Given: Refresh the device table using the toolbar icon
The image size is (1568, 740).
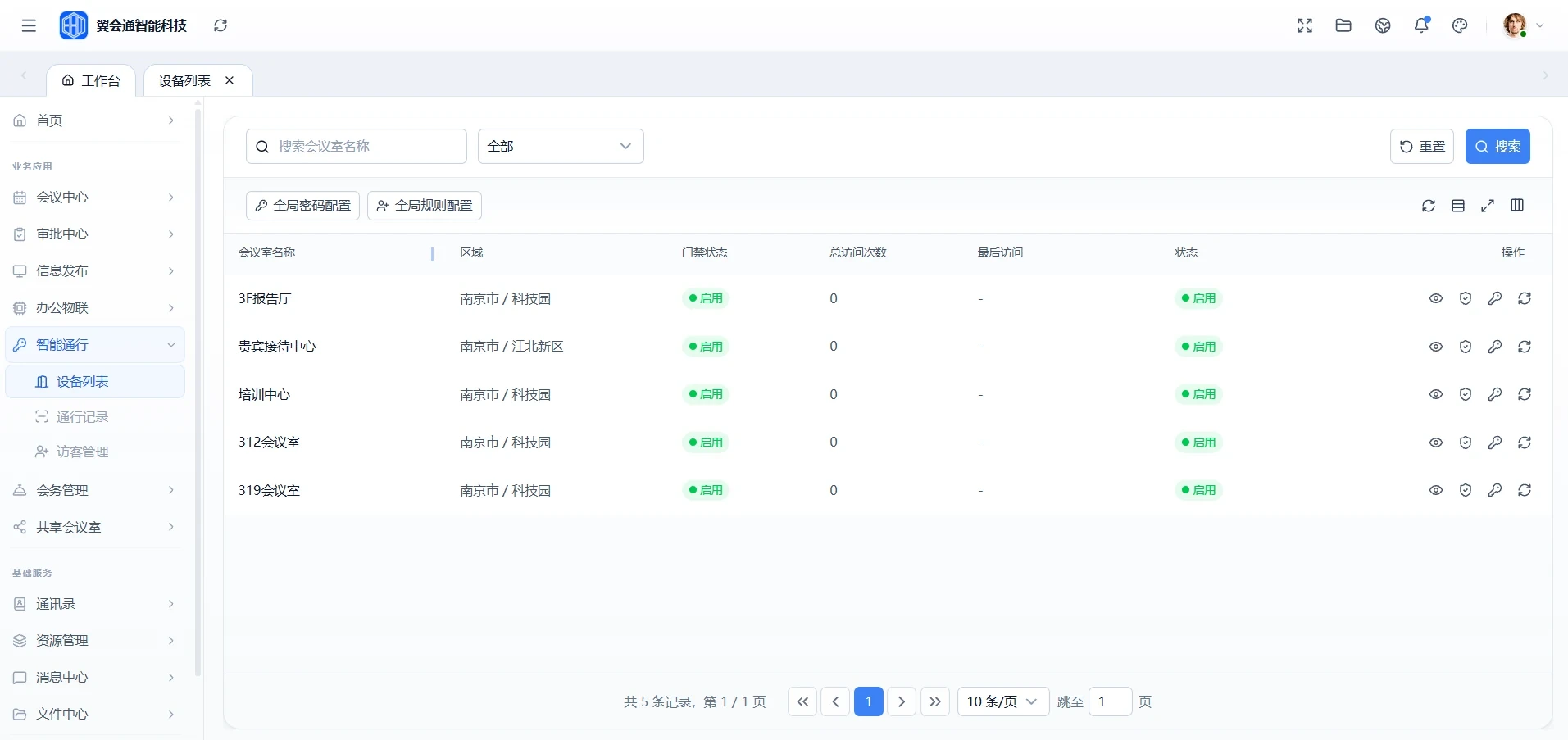Looking at the screenshot, I should point(1429,206).
